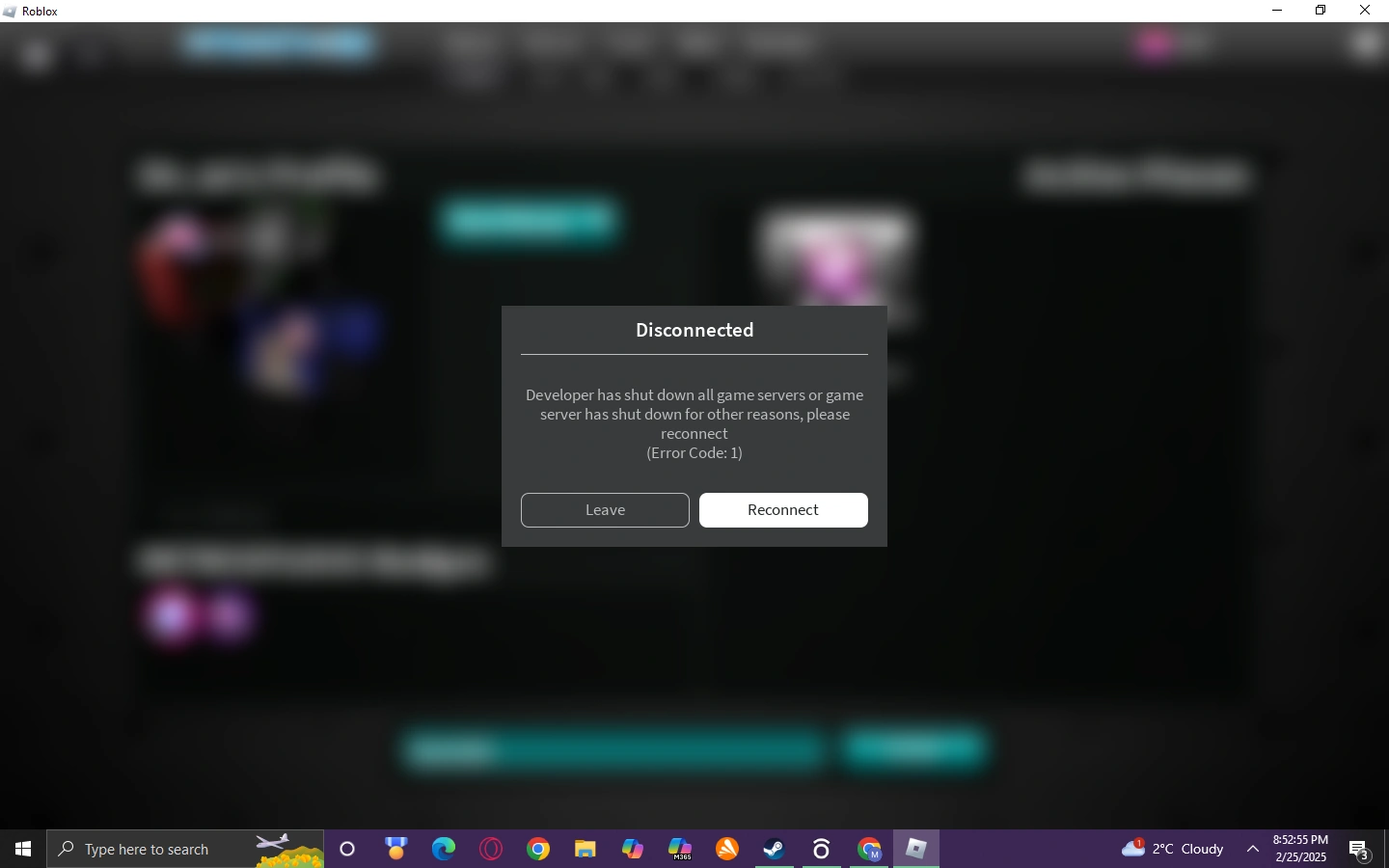The image size is (1389, 868).
Task: Click the "Disconnected" dialog title
Action: 694,331
